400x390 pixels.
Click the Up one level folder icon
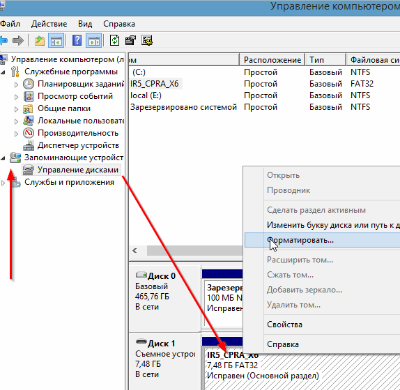tap(40, 41)
